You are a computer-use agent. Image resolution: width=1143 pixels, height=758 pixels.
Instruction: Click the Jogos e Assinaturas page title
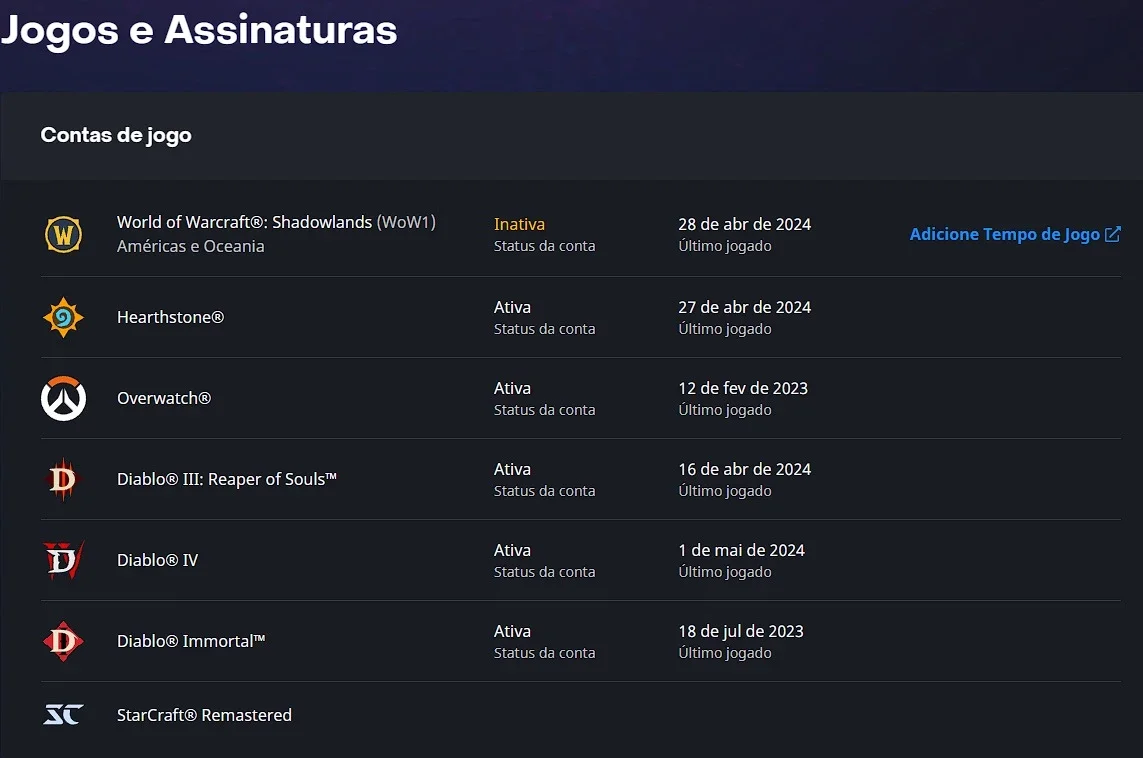click(199, 31)
